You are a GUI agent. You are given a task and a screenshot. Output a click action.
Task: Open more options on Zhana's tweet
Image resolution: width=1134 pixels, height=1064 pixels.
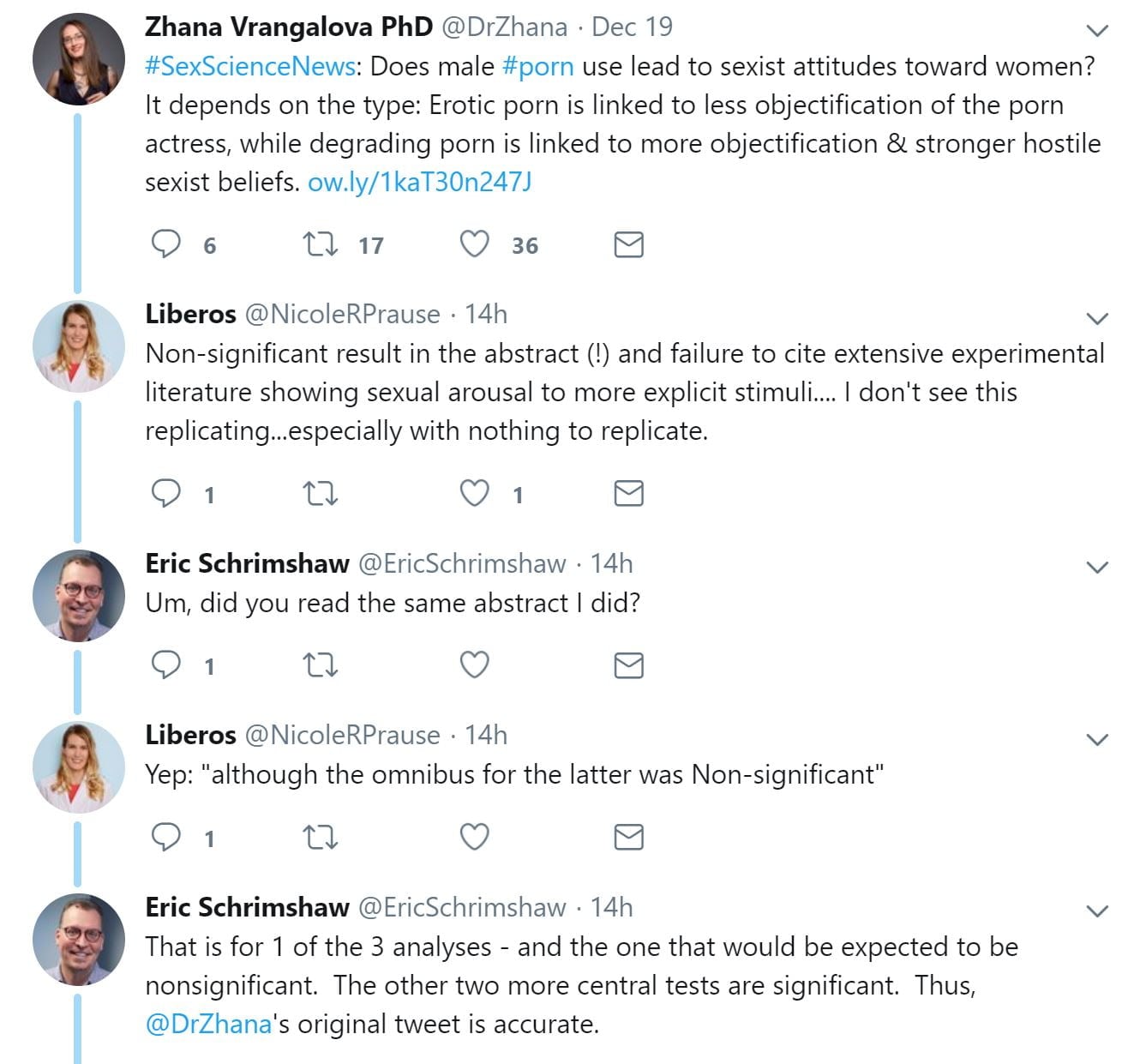[1097, 31]
